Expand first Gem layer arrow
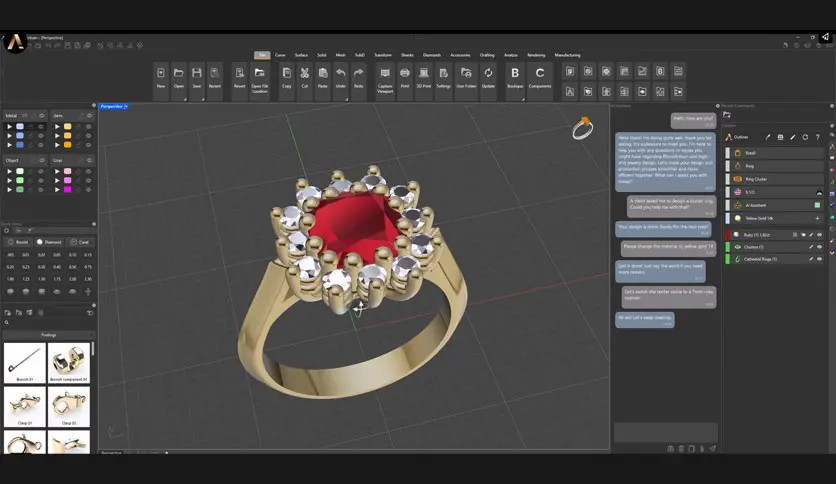This screenshot has height=484, width=836. click(x=57, y=127)
